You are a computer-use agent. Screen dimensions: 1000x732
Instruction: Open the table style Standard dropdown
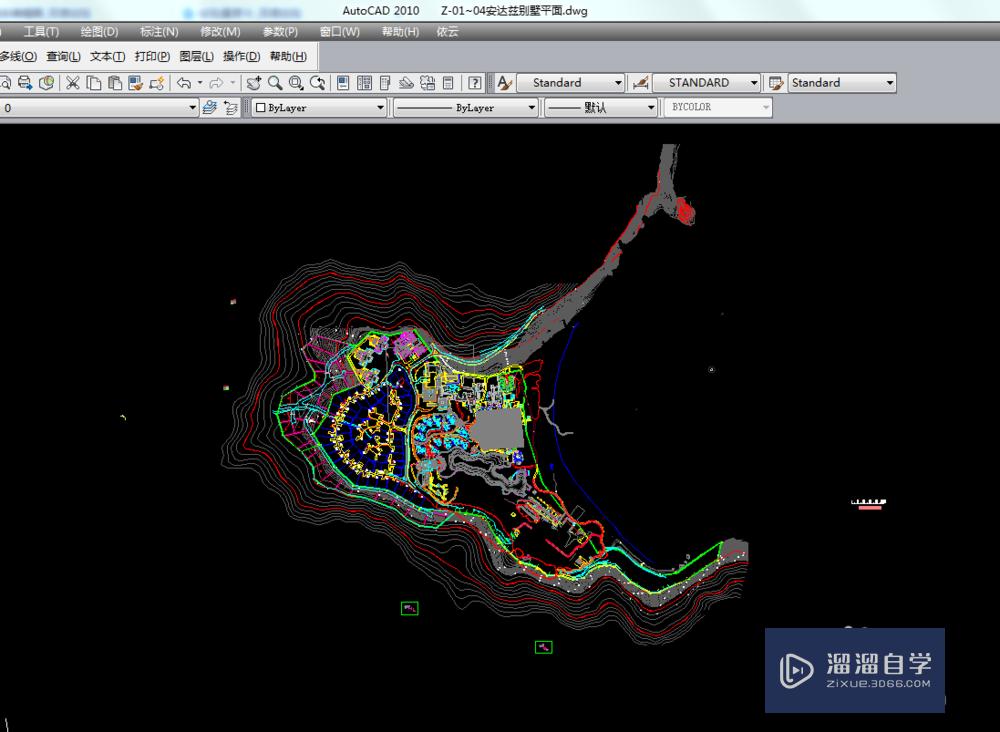(842, 83)
